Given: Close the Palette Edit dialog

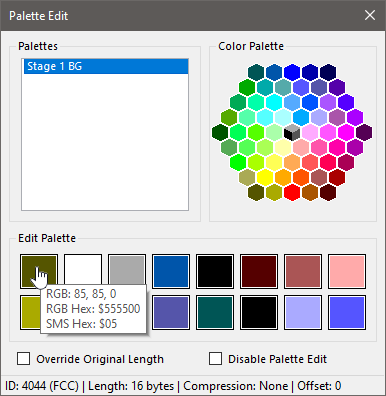Looking at the screenshot, I should pos(370,15).
